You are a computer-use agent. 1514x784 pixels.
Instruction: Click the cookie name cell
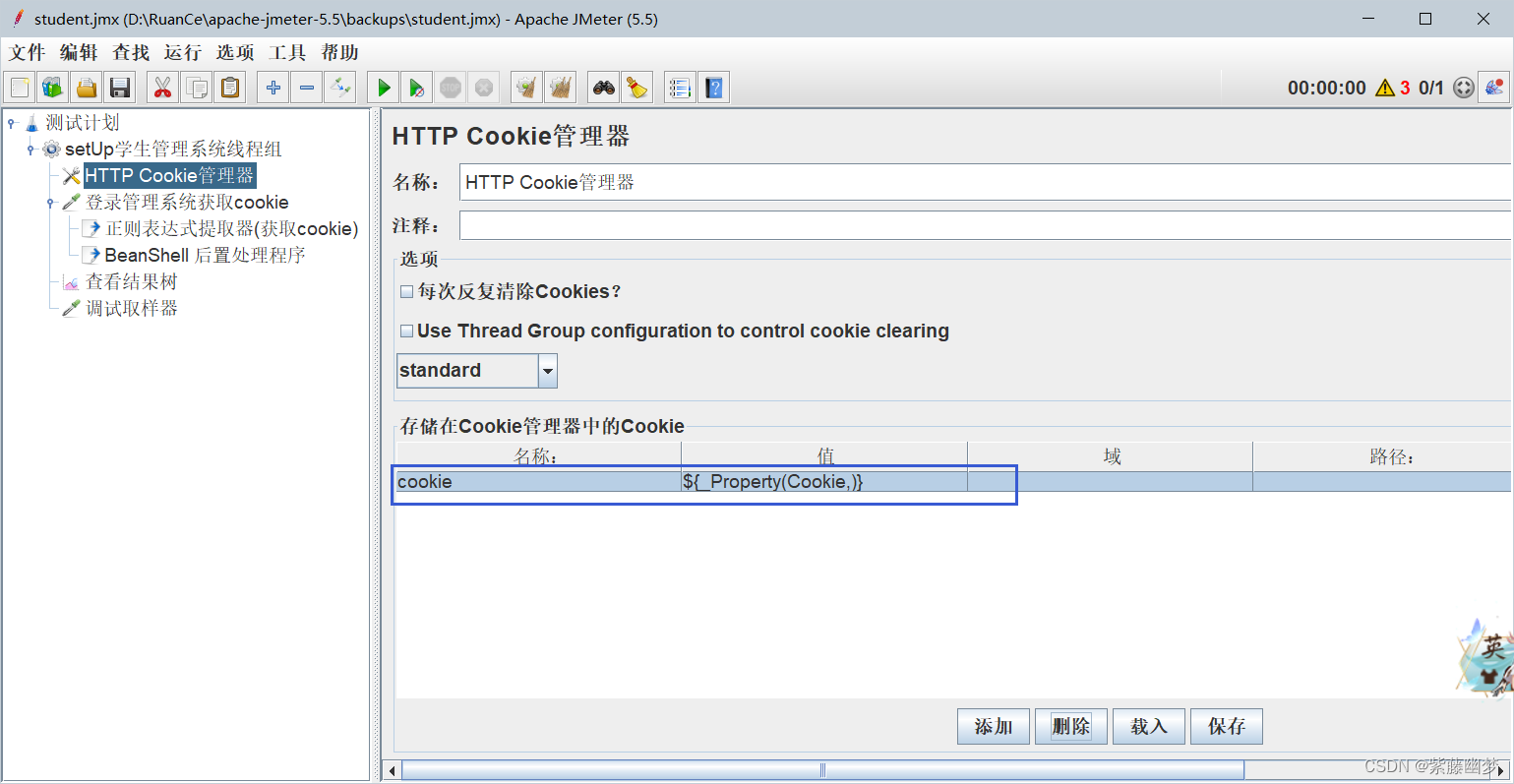538,482
